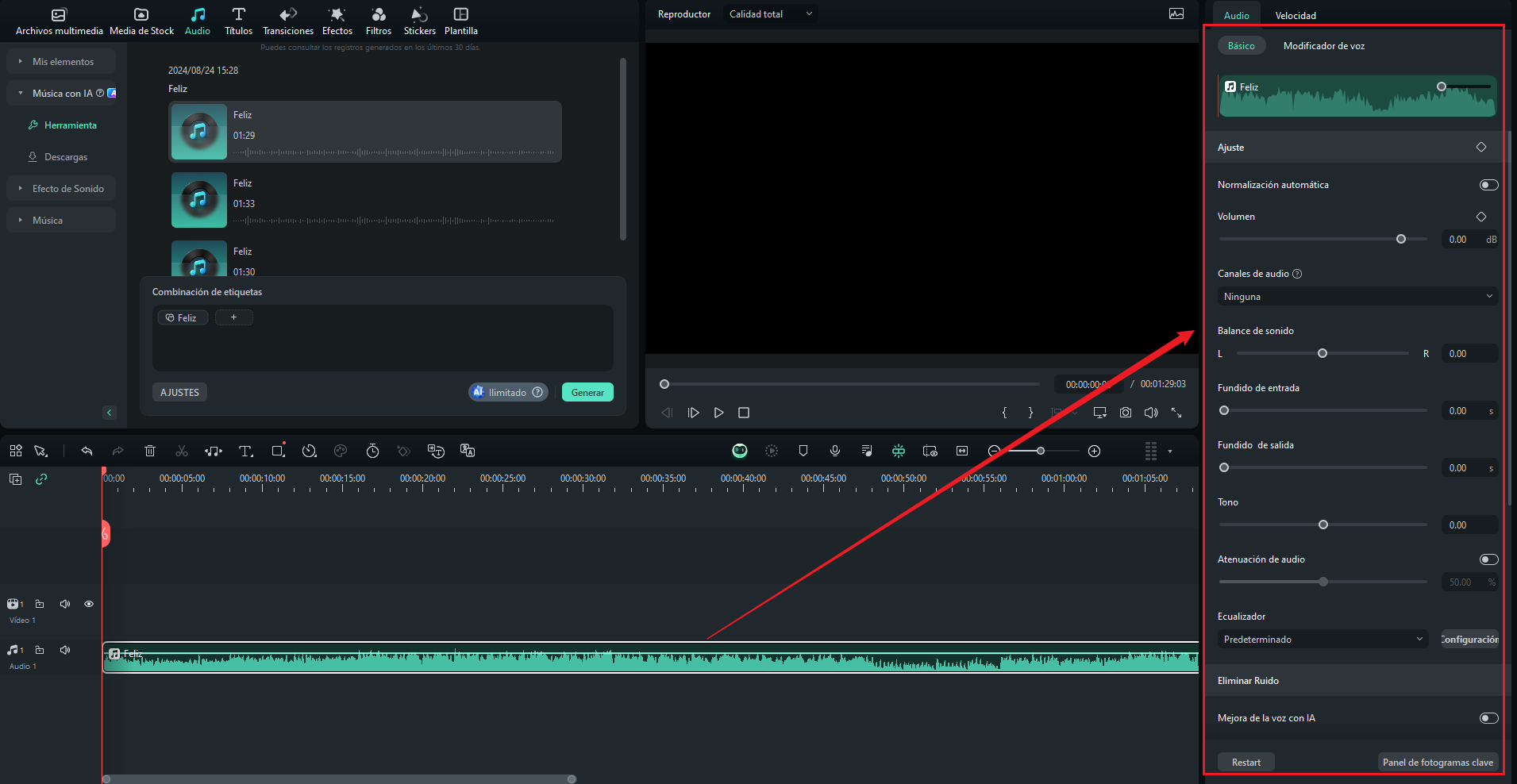The width and height of the screenshot is (1517, 784).
Task: Add a new track with the track icon
Action: 15,478
